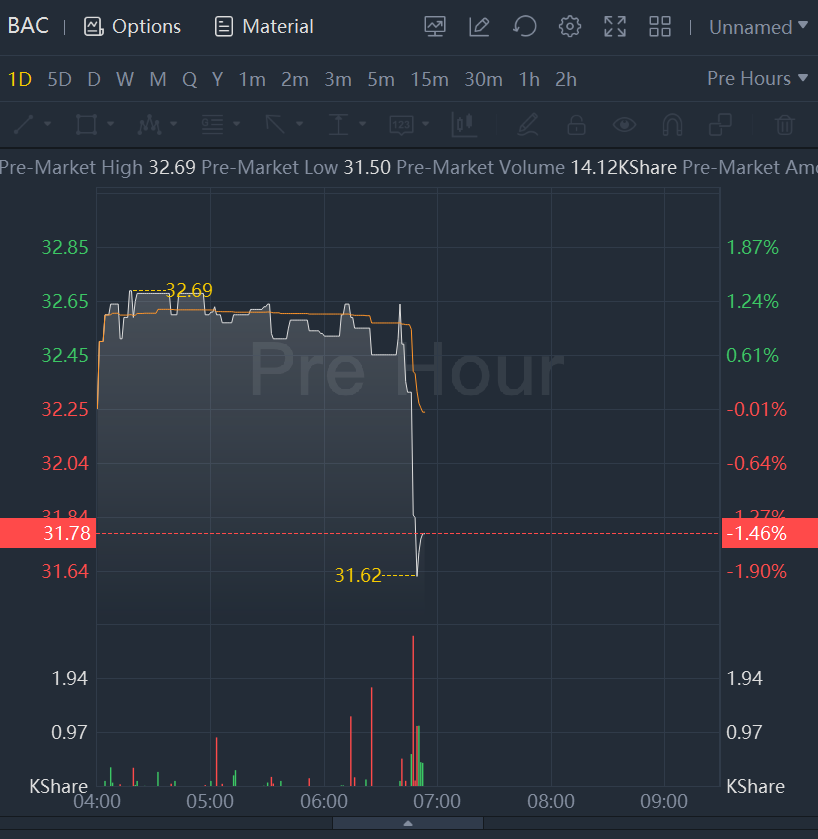Select the trend line drawing tool
Viewport: 818px width, 839px height.
tap(23, 125)
